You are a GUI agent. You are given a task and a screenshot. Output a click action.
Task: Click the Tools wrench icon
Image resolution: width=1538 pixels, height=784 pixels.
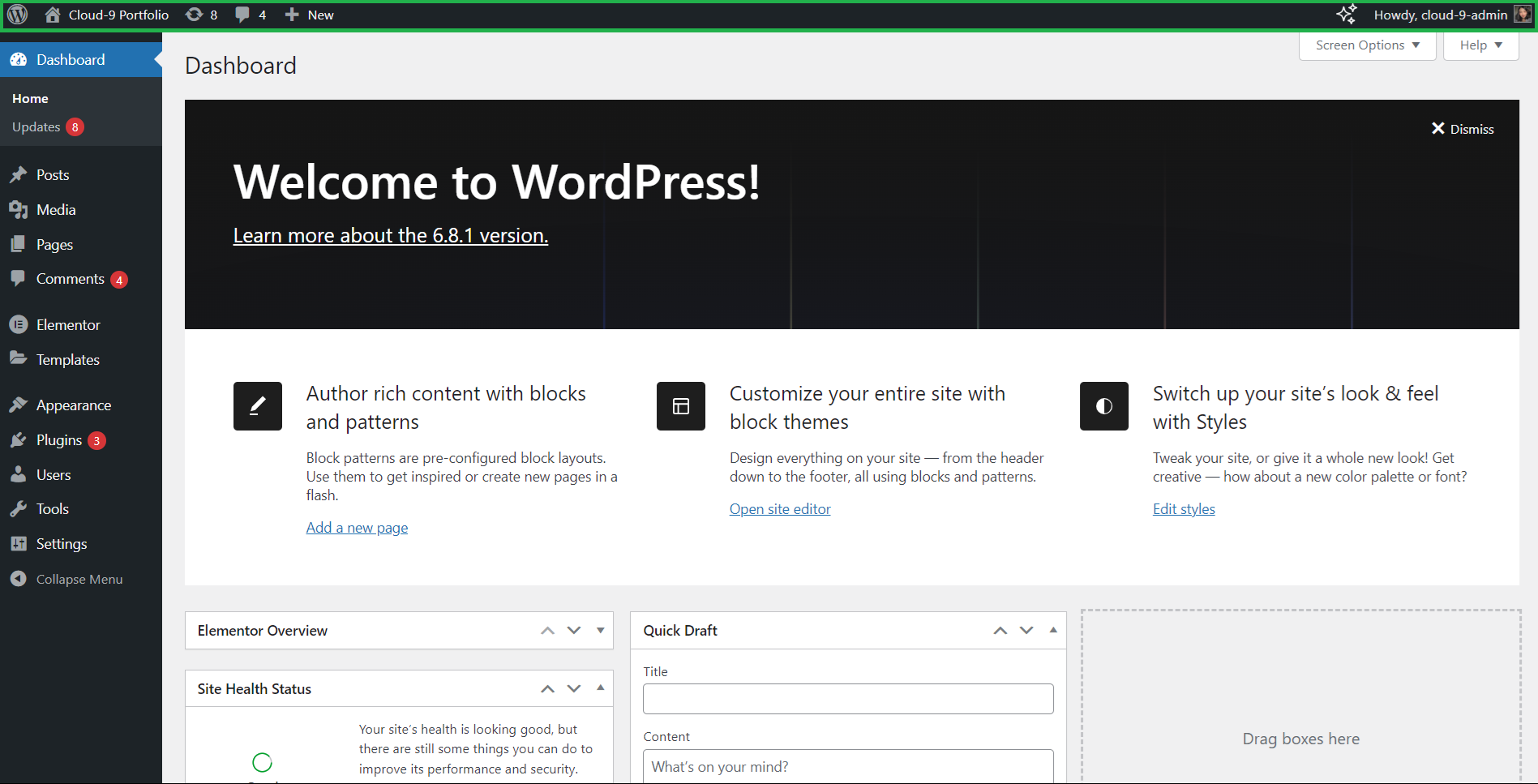coord(19,509)
